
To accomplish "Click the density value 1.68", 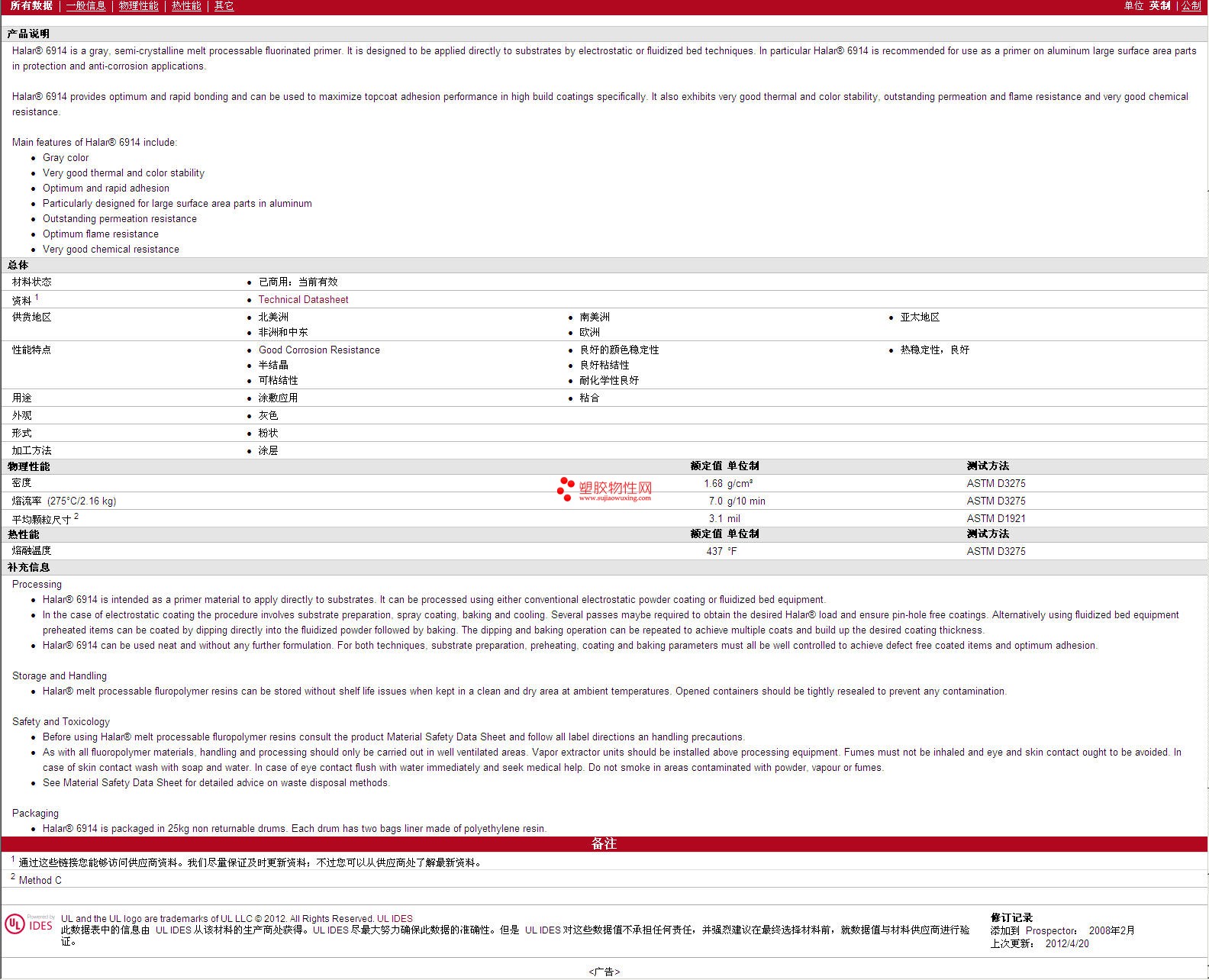I will [x=713, y=484].
